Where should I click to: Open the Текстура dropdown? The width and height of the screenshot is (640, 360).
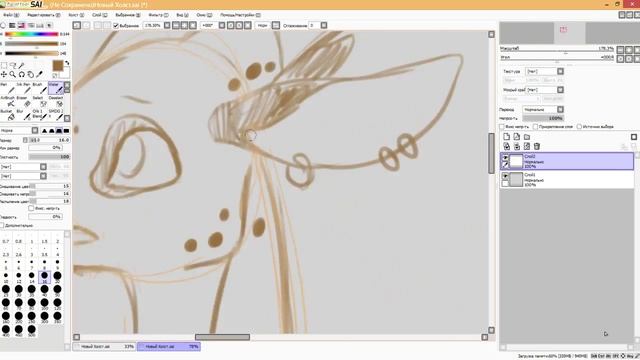pyautogui.click(x=560, y=71)
